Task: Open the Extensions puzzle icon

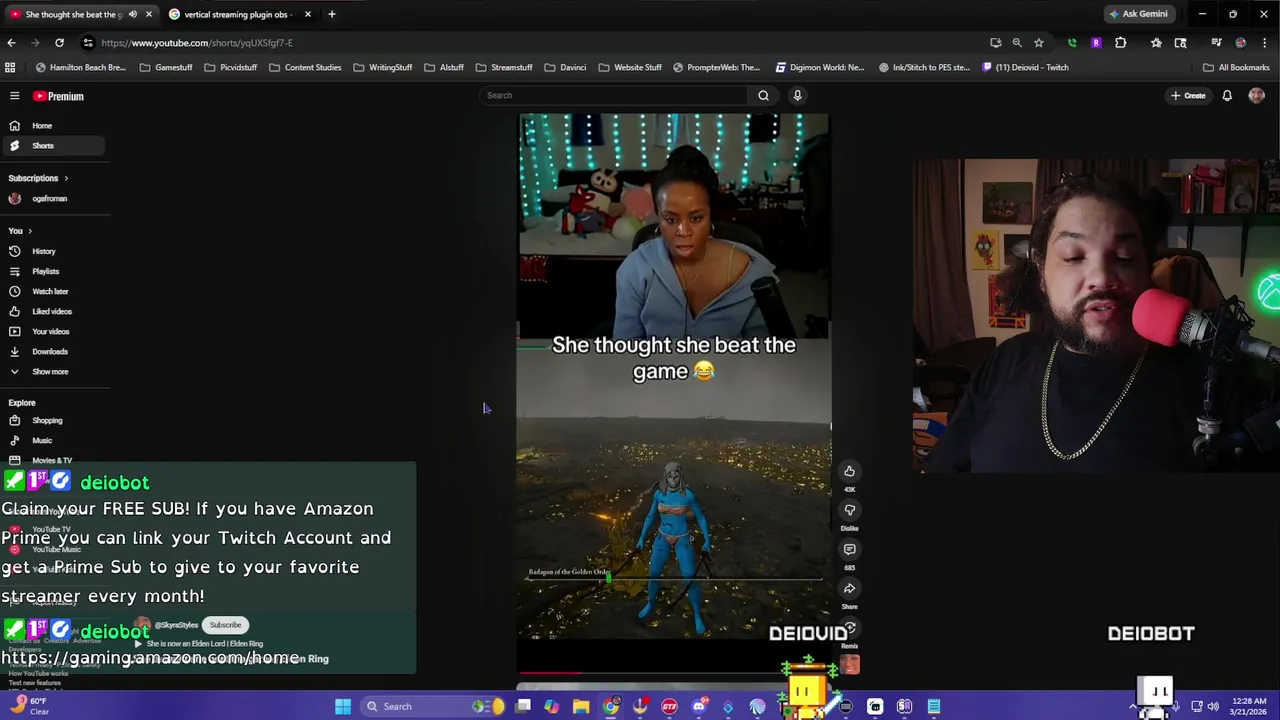Action: click(1120, 43)
